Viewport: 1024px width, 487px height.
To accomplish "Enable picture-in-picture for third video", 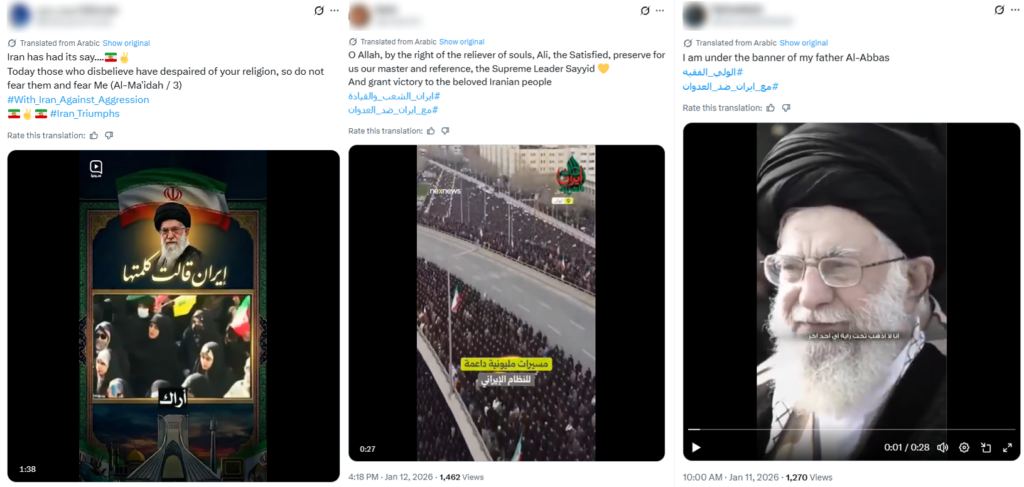I will tap(986, 448).
